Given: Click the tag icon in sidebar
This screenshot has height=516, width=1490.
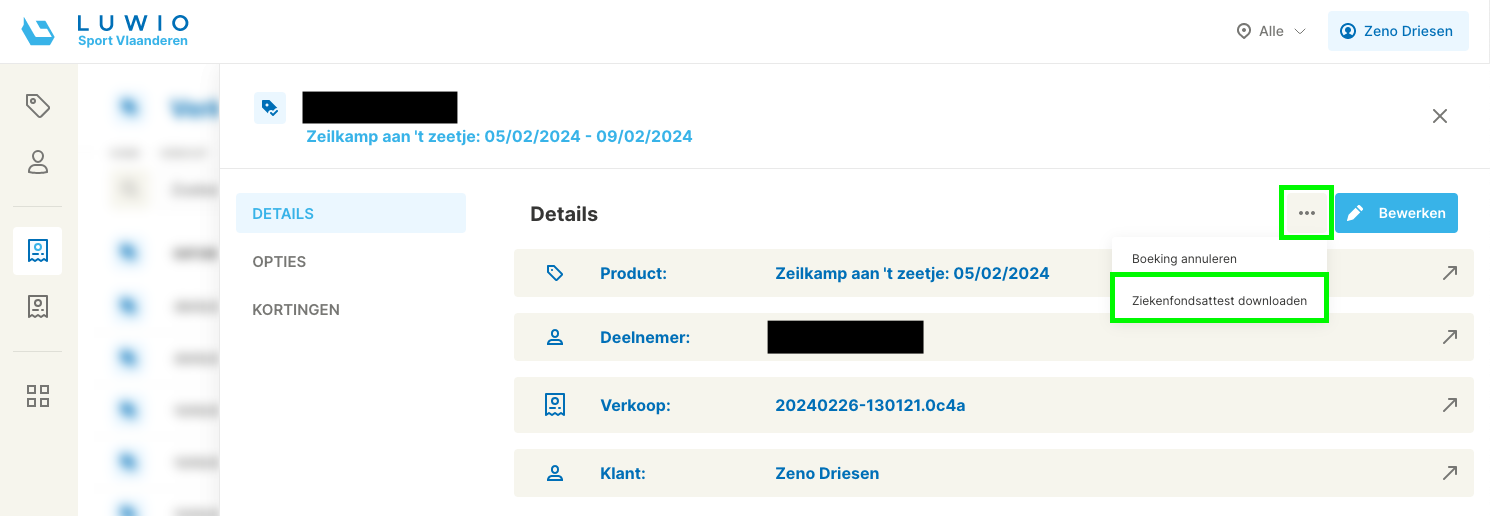Looking at the screenshot, I should [x=38, y=105].
